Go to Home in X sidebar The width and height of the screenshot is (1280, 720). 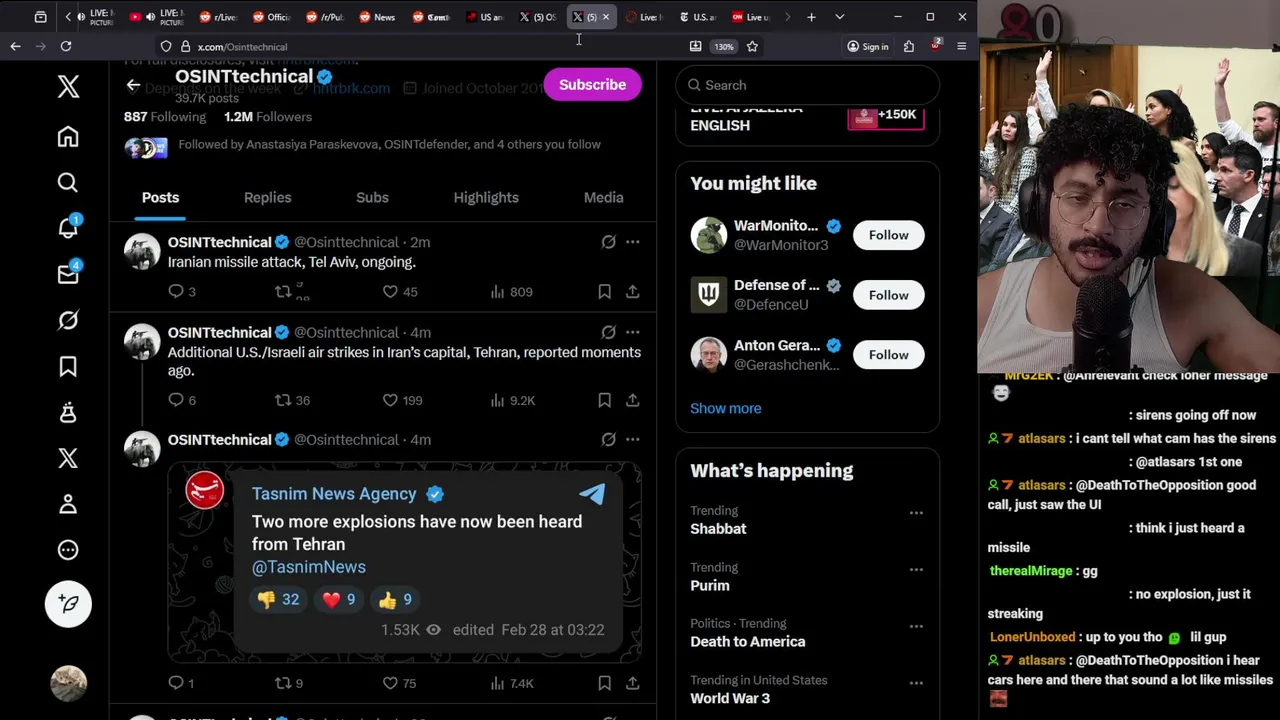68,137
